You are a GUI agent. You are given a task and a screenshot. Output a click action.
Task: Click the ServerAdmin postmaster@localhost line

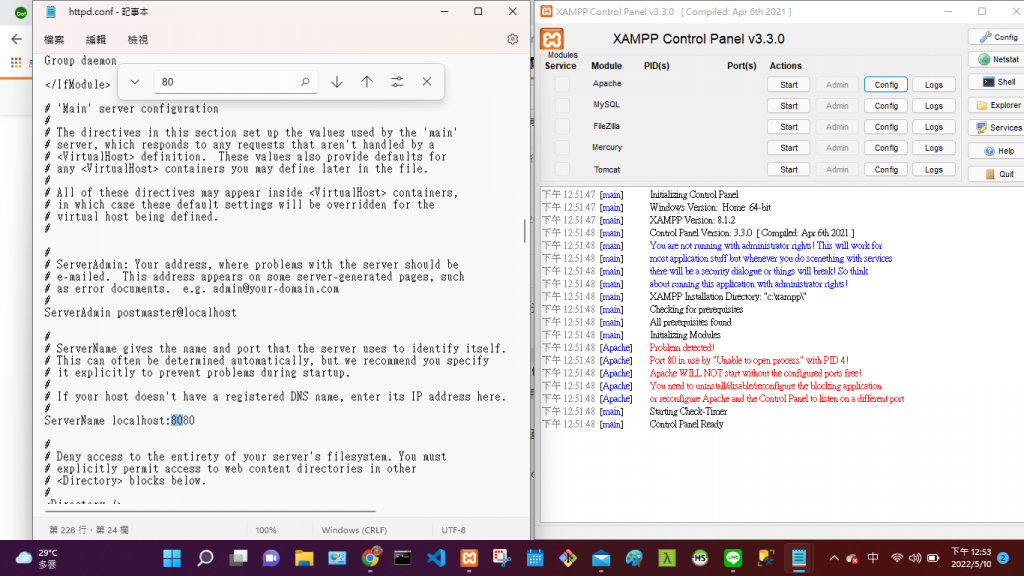click(140, 313)
